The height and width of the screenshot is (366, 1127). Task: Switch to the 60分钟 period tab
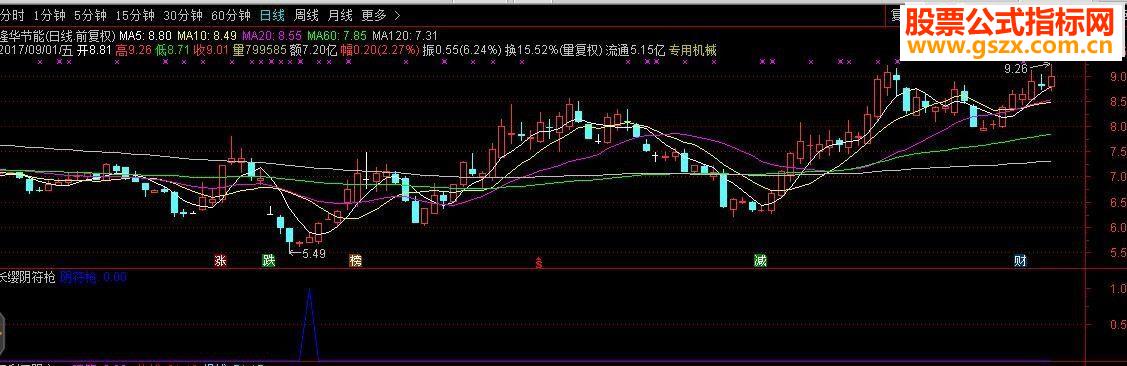[231, 16]
